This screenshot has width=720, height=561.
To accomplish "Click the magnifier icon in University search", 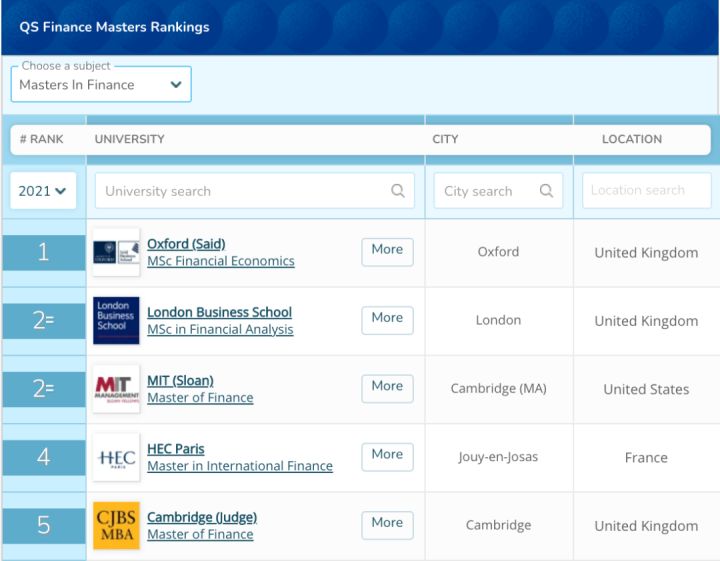I will click(398, 190).
